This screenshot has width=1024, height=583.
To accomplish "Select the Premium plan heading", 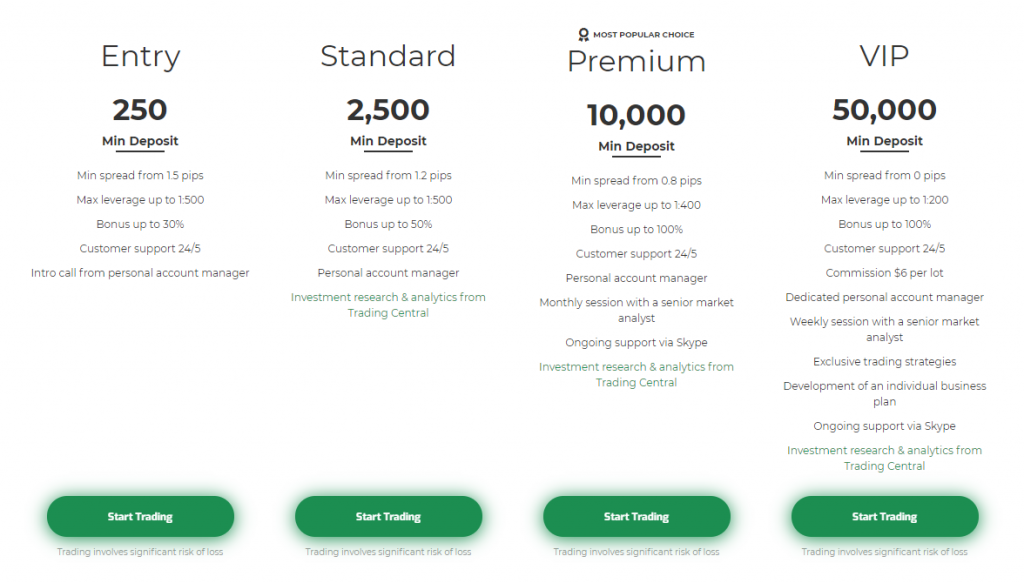I will [637, 61].
